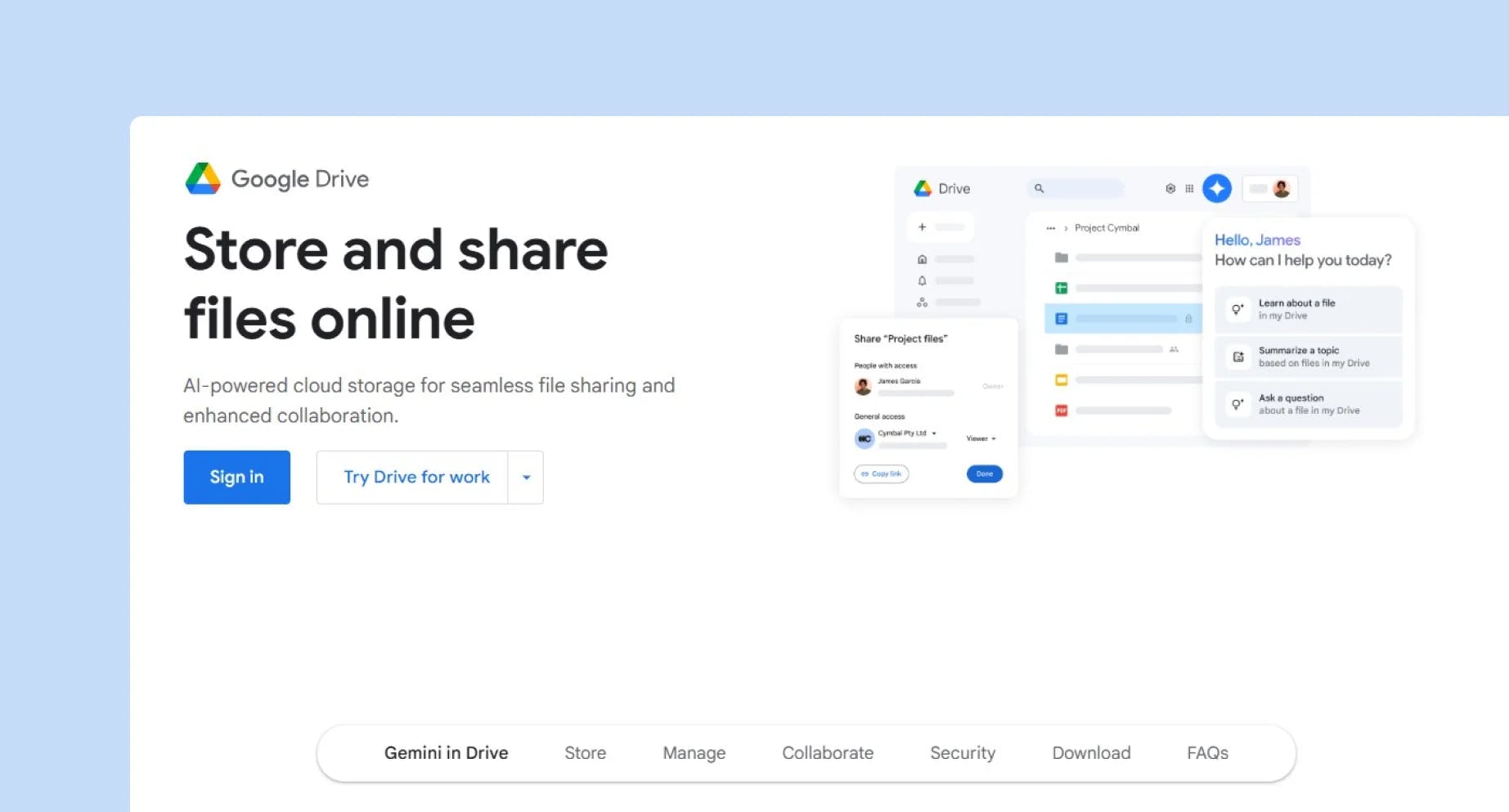
Task: Click the yellow Slides file icon
Action: [1062, 380]
